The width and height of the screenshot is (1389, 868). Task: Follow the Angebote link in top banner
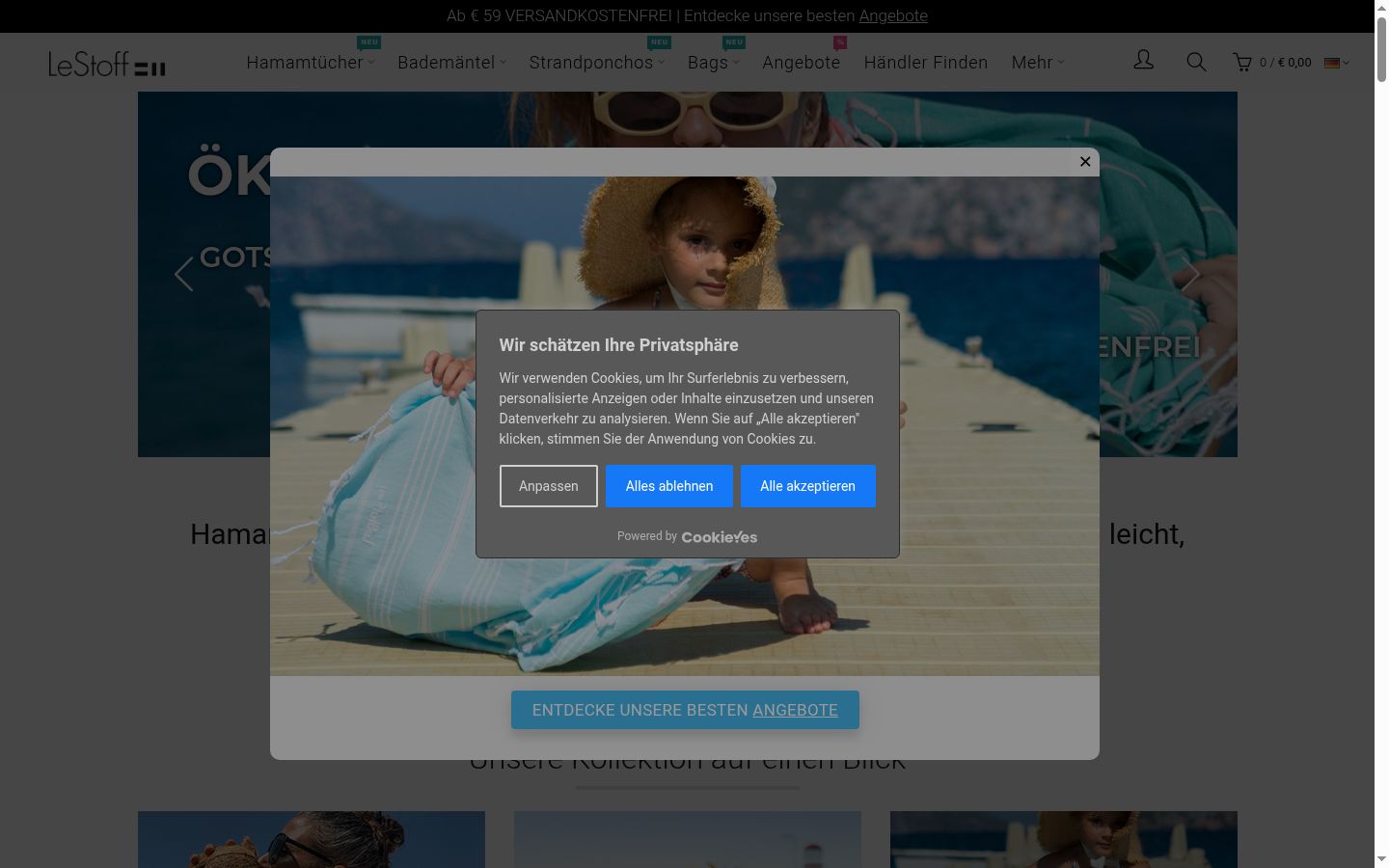[x=893, y=15]
